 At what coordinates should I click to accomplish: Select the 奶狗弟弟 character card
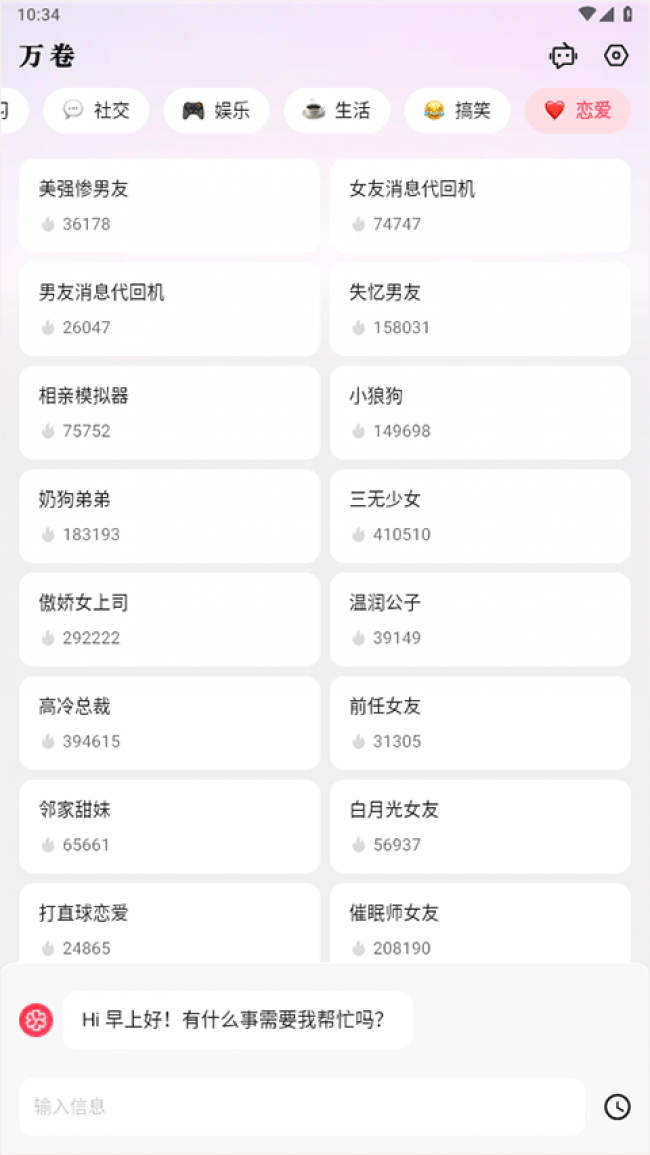coord(169,516)
